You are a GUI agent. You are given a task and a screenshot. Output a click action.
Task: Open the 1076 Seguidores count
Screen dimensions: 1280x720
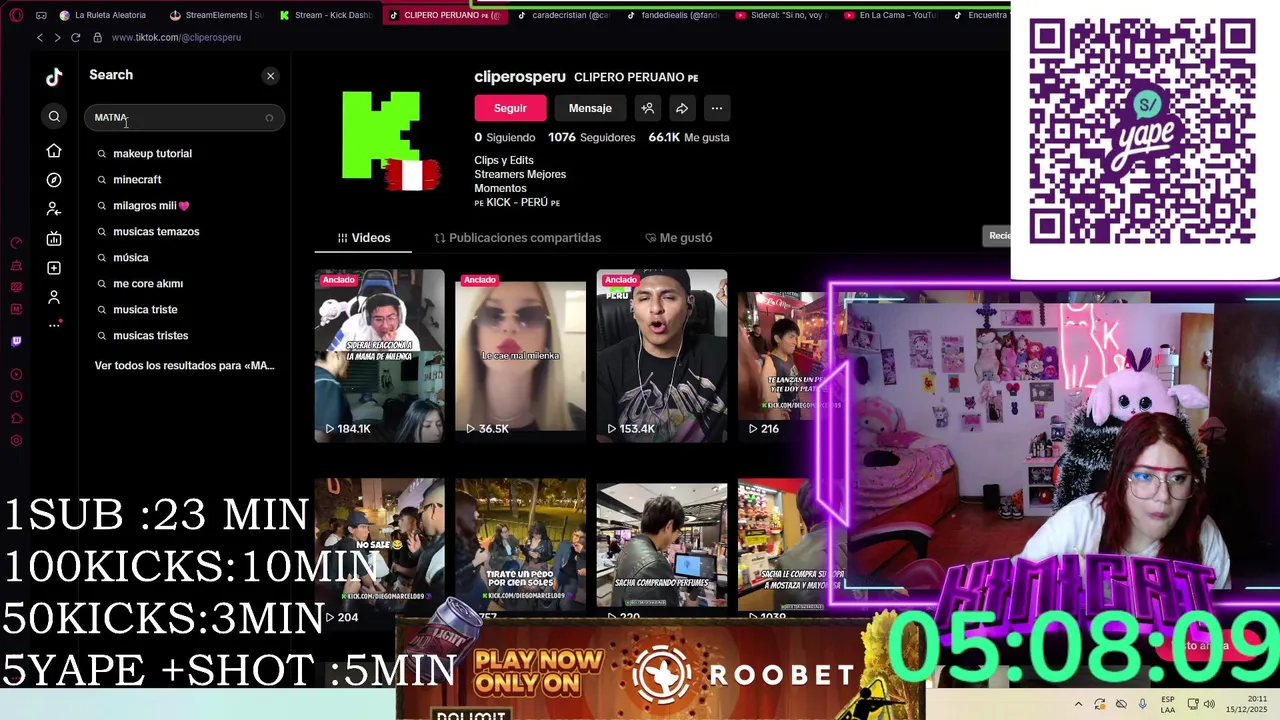pos(591,138)
